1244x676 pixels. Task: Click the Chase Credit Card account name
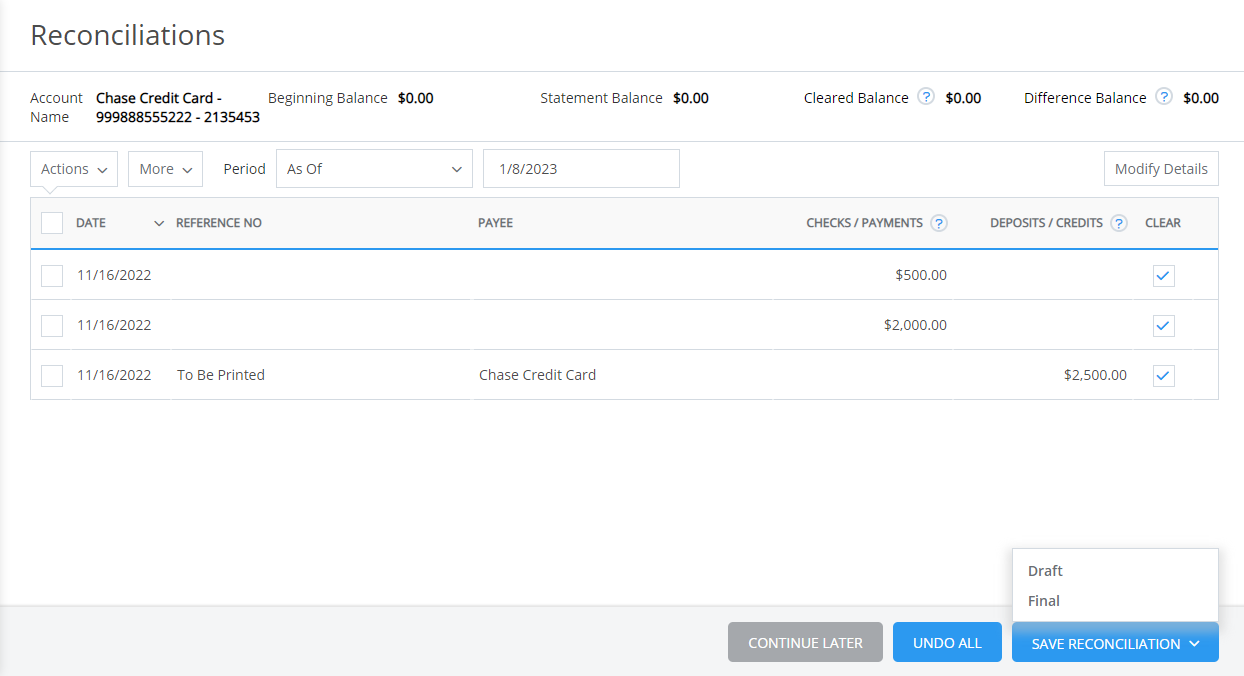177,107
